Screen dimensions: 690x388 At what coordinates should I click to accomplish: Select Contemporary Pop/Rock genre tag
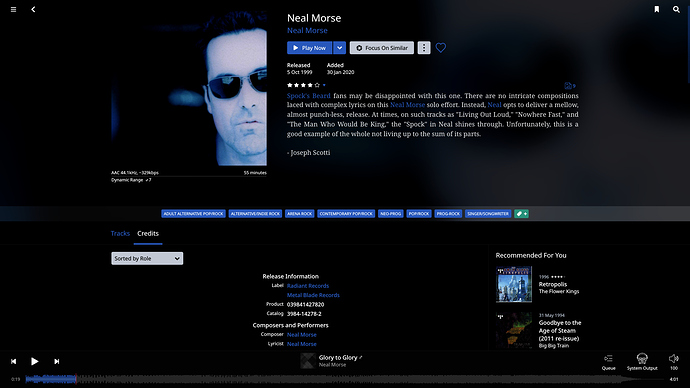[346, 214]
